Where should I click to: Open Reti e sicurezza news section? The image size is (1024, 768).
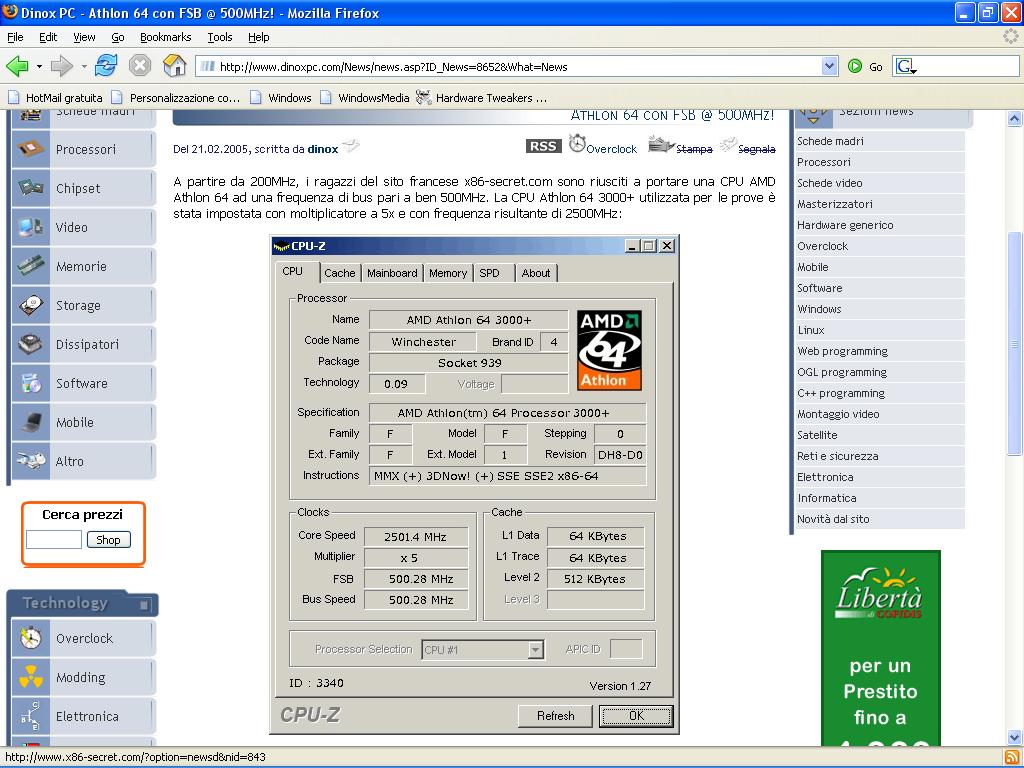837,456
